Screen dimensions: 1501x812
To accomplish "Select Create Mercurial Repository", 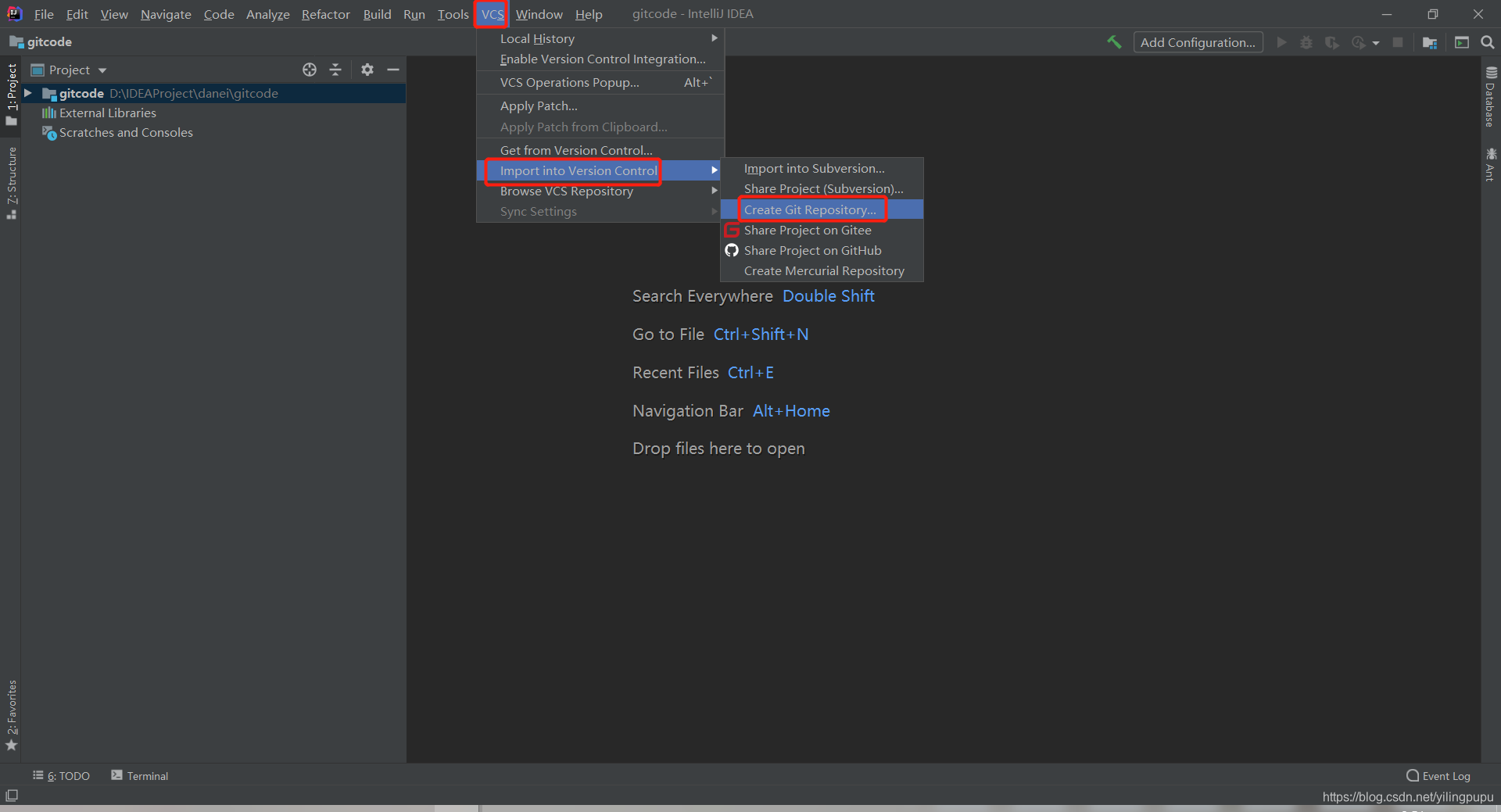I will [x=822, y=270].
